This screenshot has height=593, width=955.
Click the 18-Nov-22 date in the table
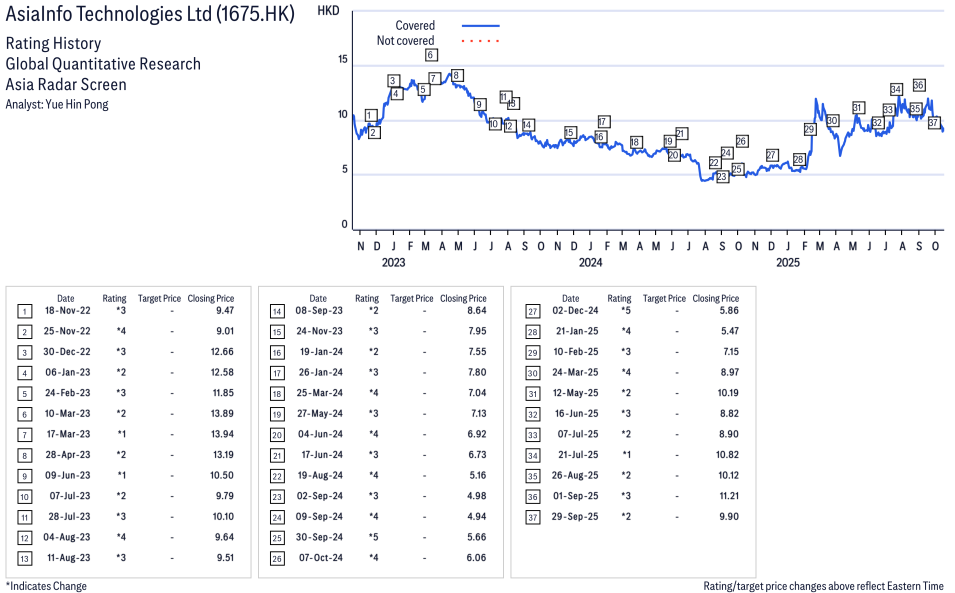[65, 310]
